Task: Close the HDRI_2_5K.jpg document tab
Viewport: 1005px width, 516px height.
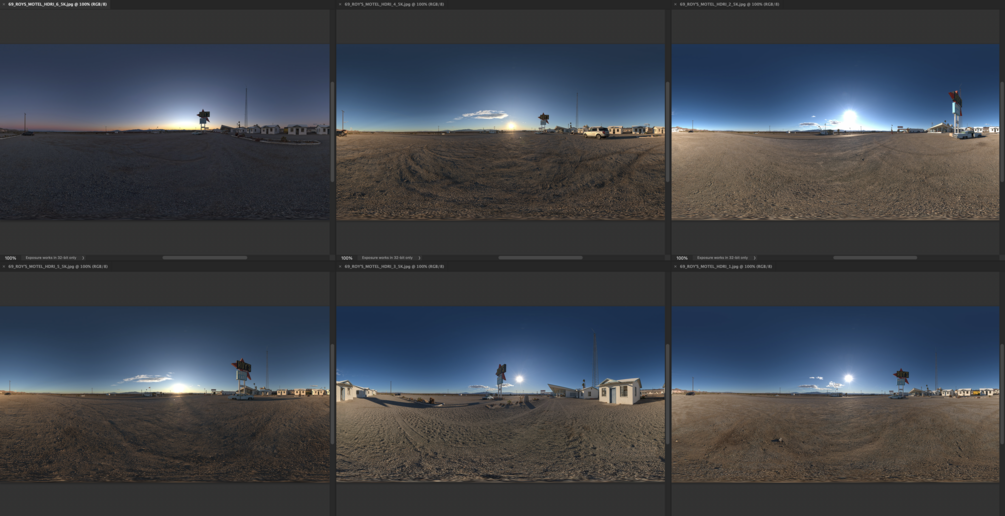Action: 675,4
